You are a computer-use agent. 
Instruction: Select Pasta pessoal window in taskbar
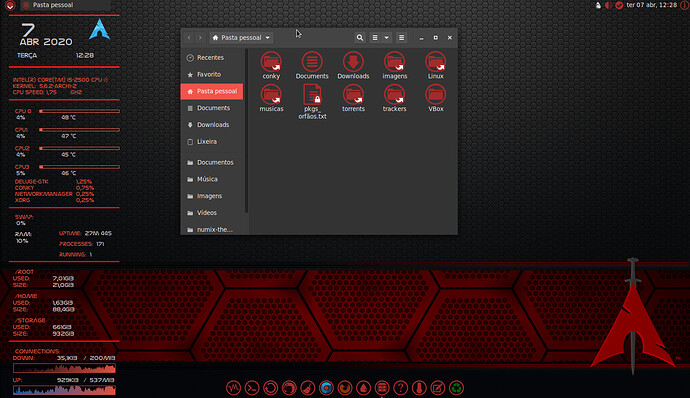click(x=65, y=5)
